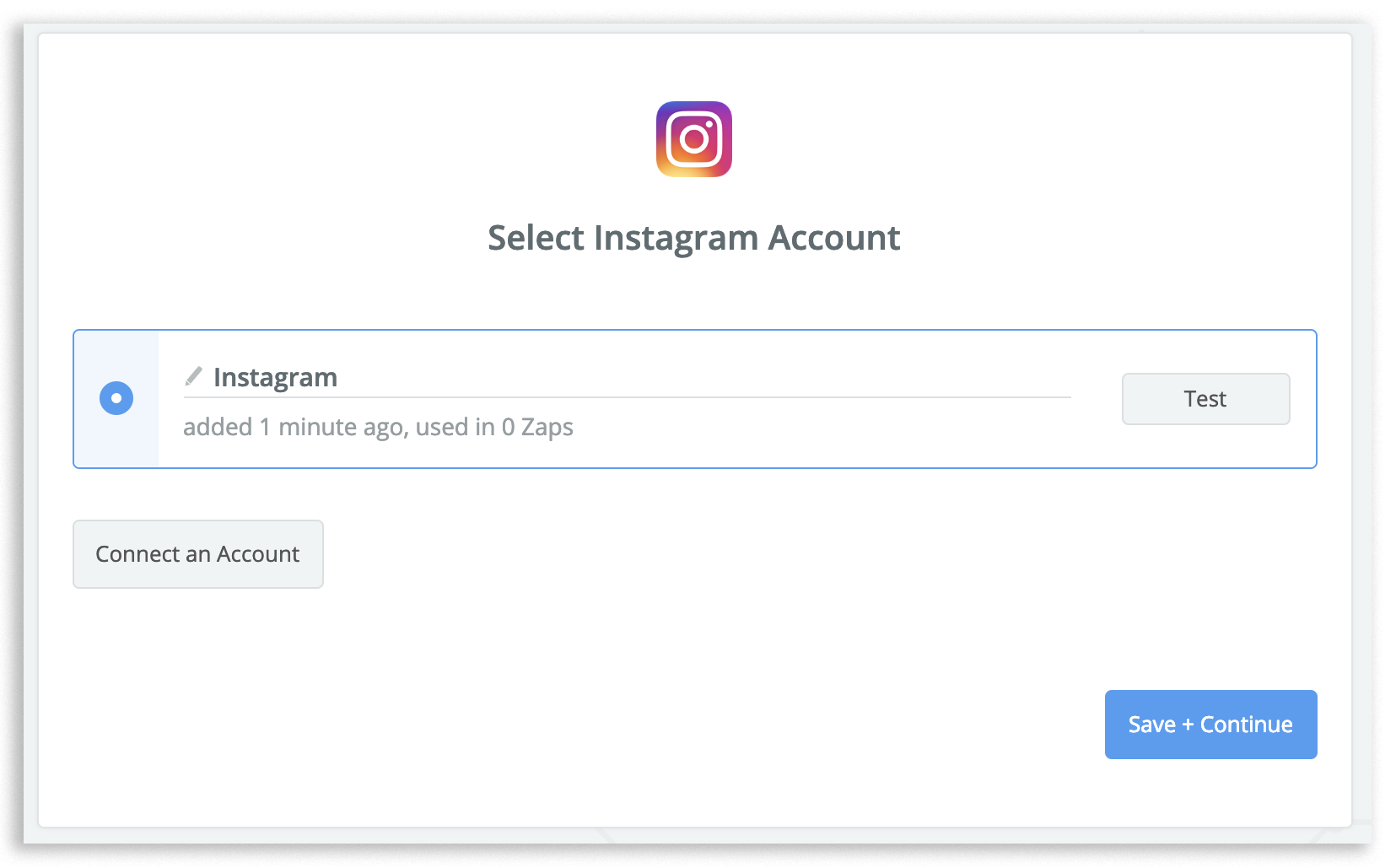
Task: Select the Instagram account radio button
Action: coord(116,398)
